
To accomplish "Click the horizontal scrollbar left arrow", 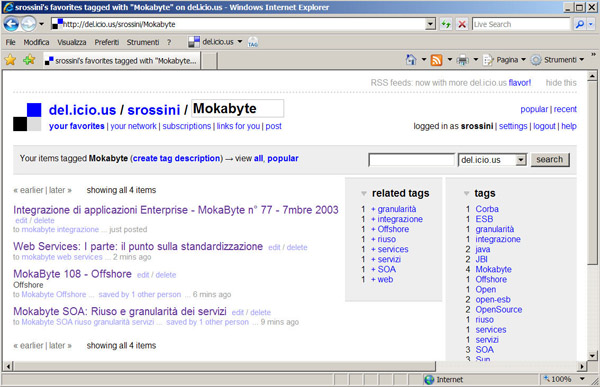I will point(8,366).
